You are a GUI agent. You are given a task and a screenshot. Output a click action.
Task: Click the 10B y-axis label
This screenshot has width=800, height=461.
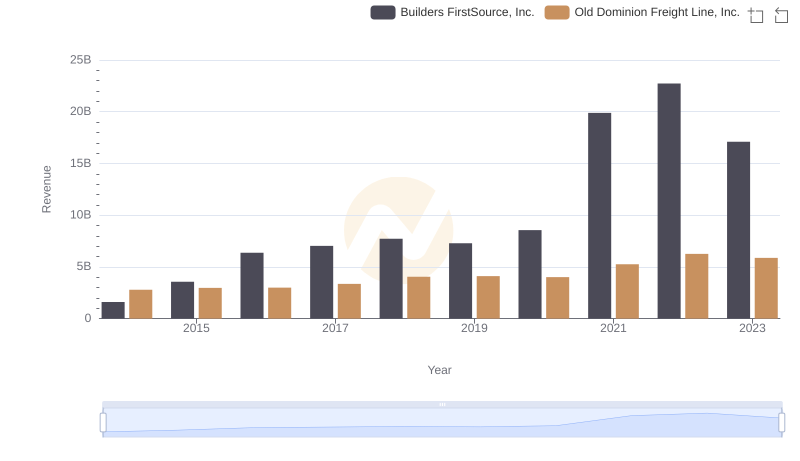[81, 215]
